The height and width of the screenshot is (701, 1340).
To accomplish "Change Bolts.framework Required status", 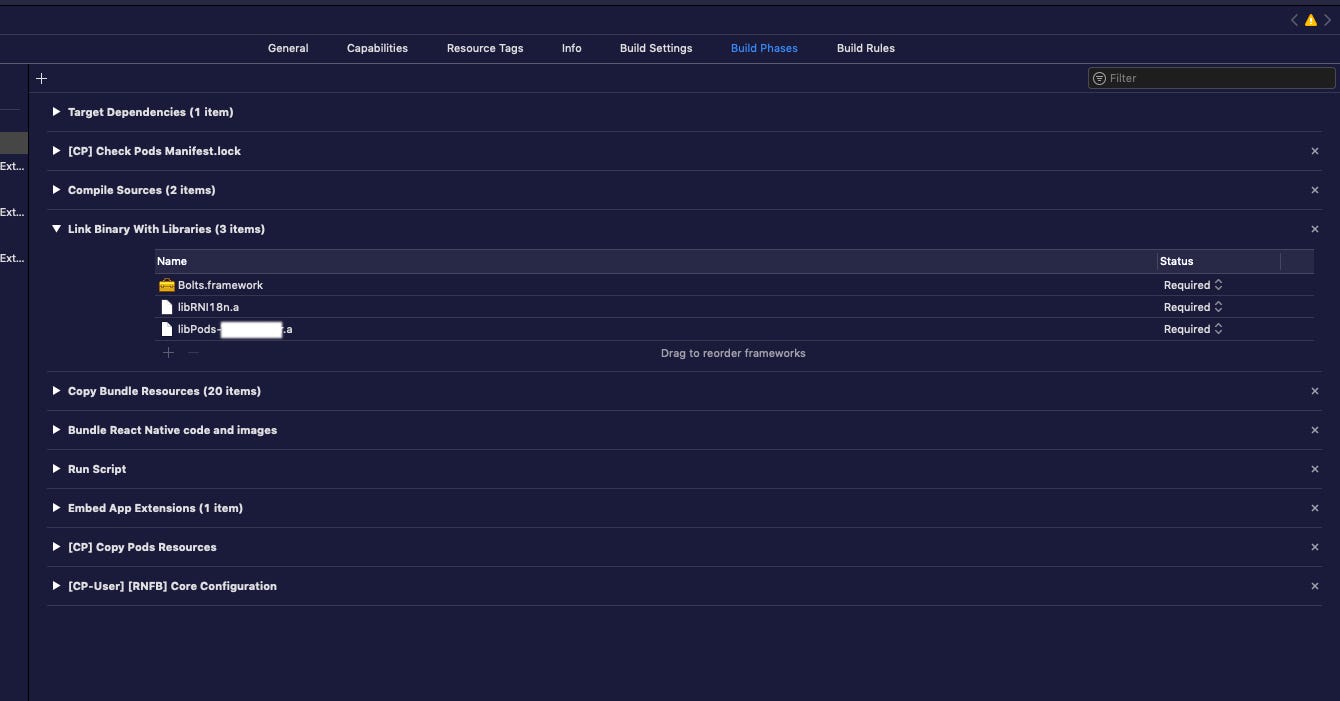I will 1193,285.
